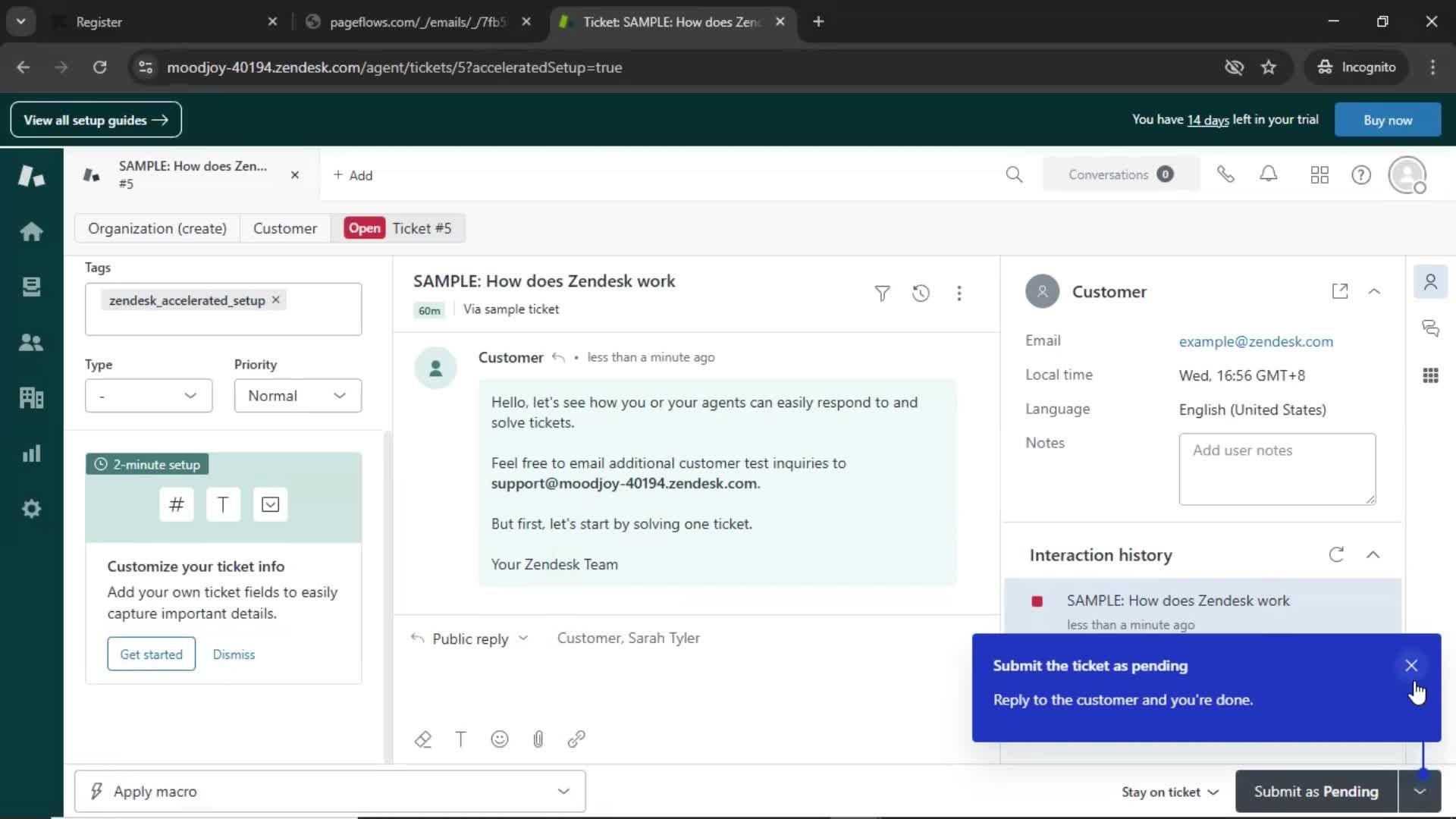Toggle the composer draft-to-text icon
This screenshot has width=1456, height=819.
pyautogui.click(x=423, y=739)
